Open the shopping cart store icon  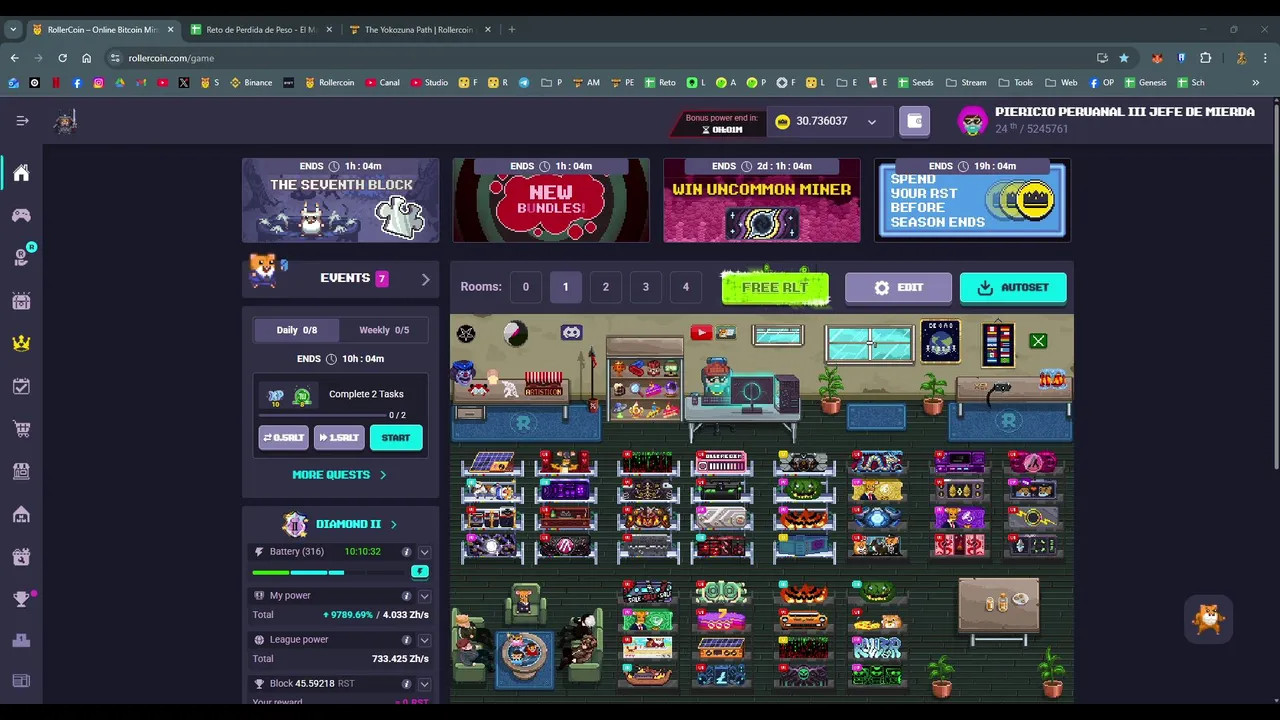[x=21, y=429]
